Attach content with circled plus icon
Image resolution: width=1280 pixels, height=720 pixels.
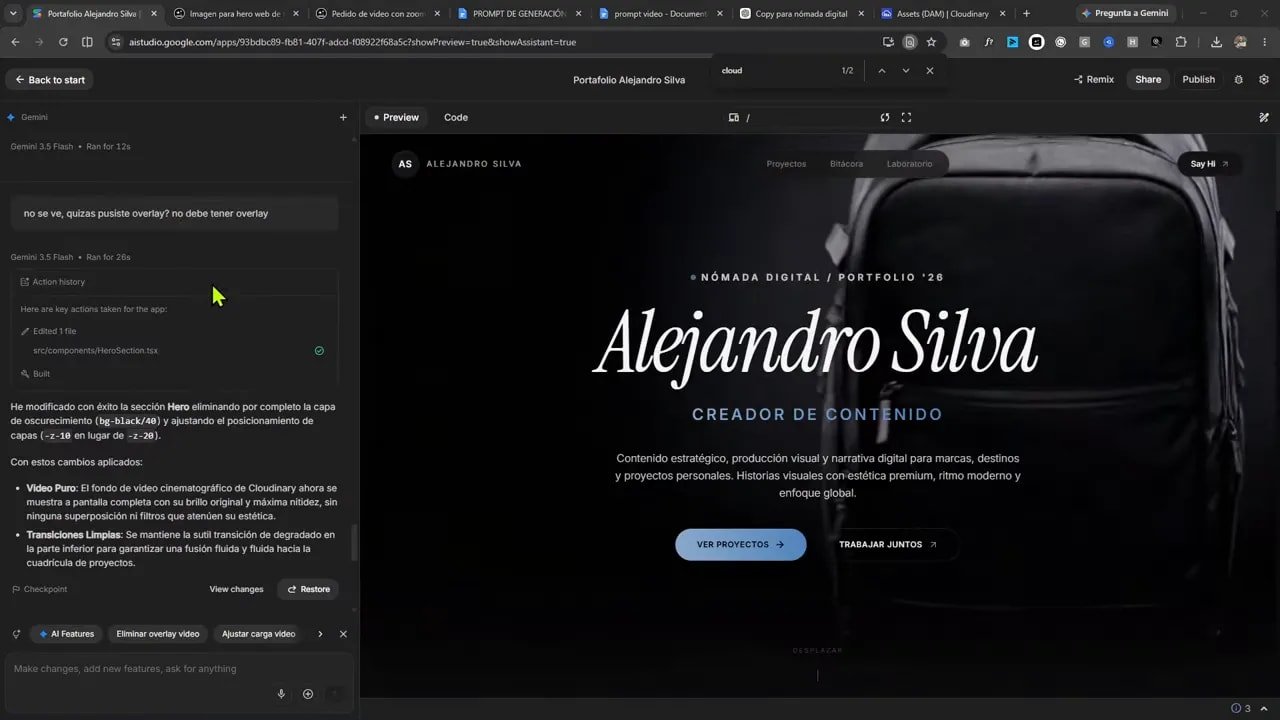[x=308, y=694]
